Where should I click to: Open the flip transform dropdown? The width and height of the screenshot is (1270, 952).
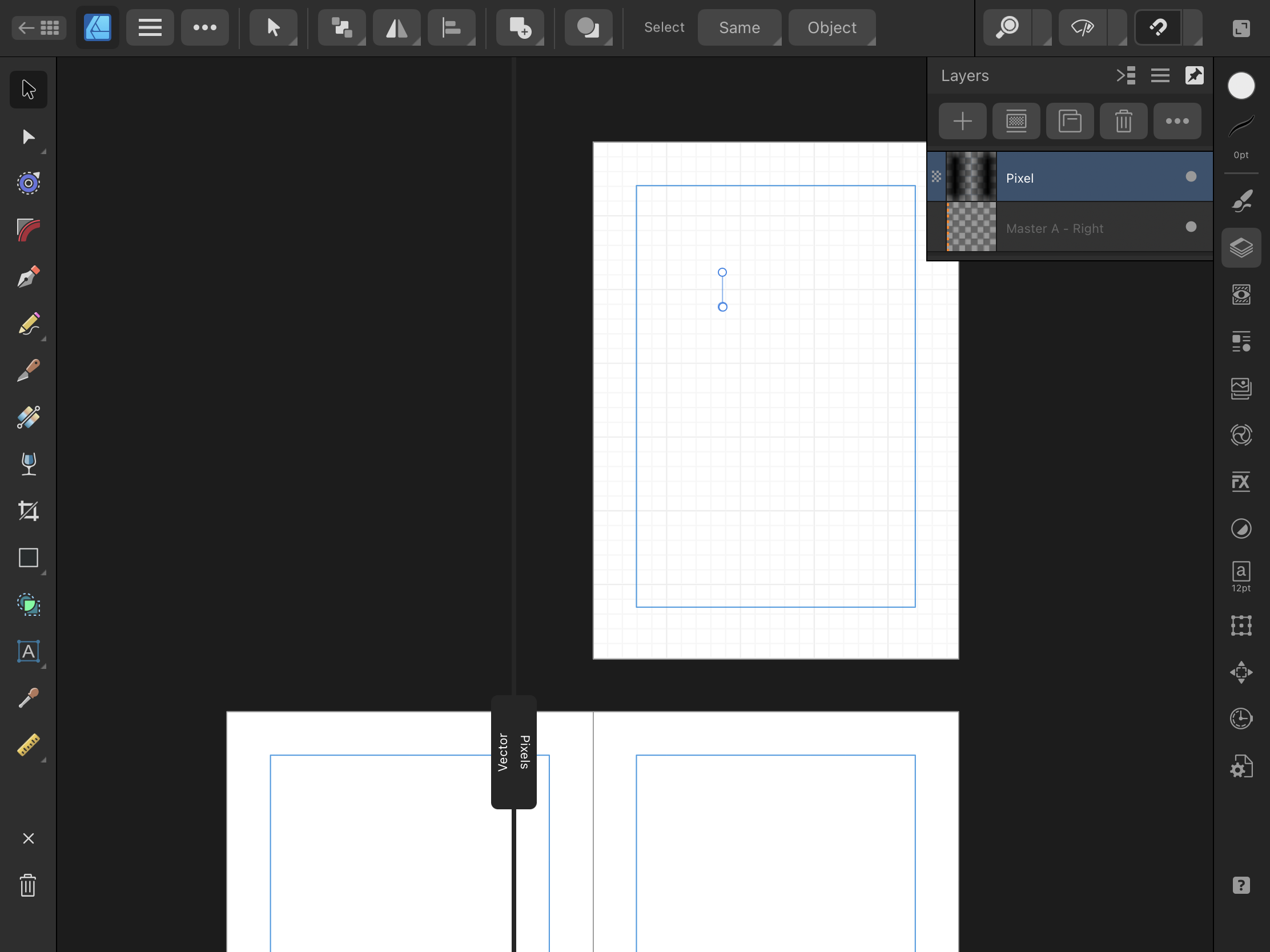pos(397,27)
